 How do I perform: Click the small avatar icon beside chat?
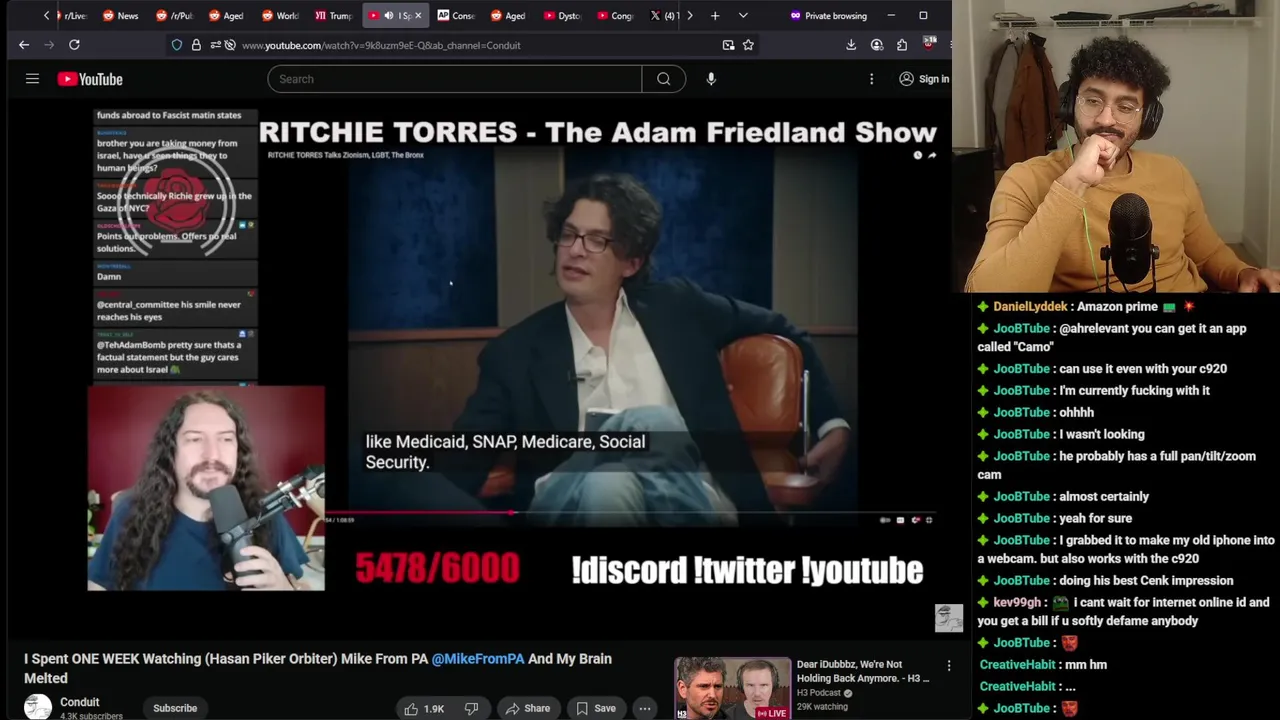pos(948,618)
